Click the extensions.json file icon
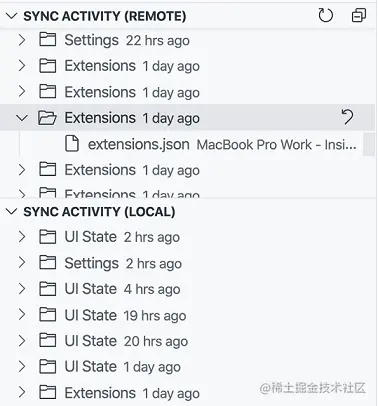 (72, 144)
